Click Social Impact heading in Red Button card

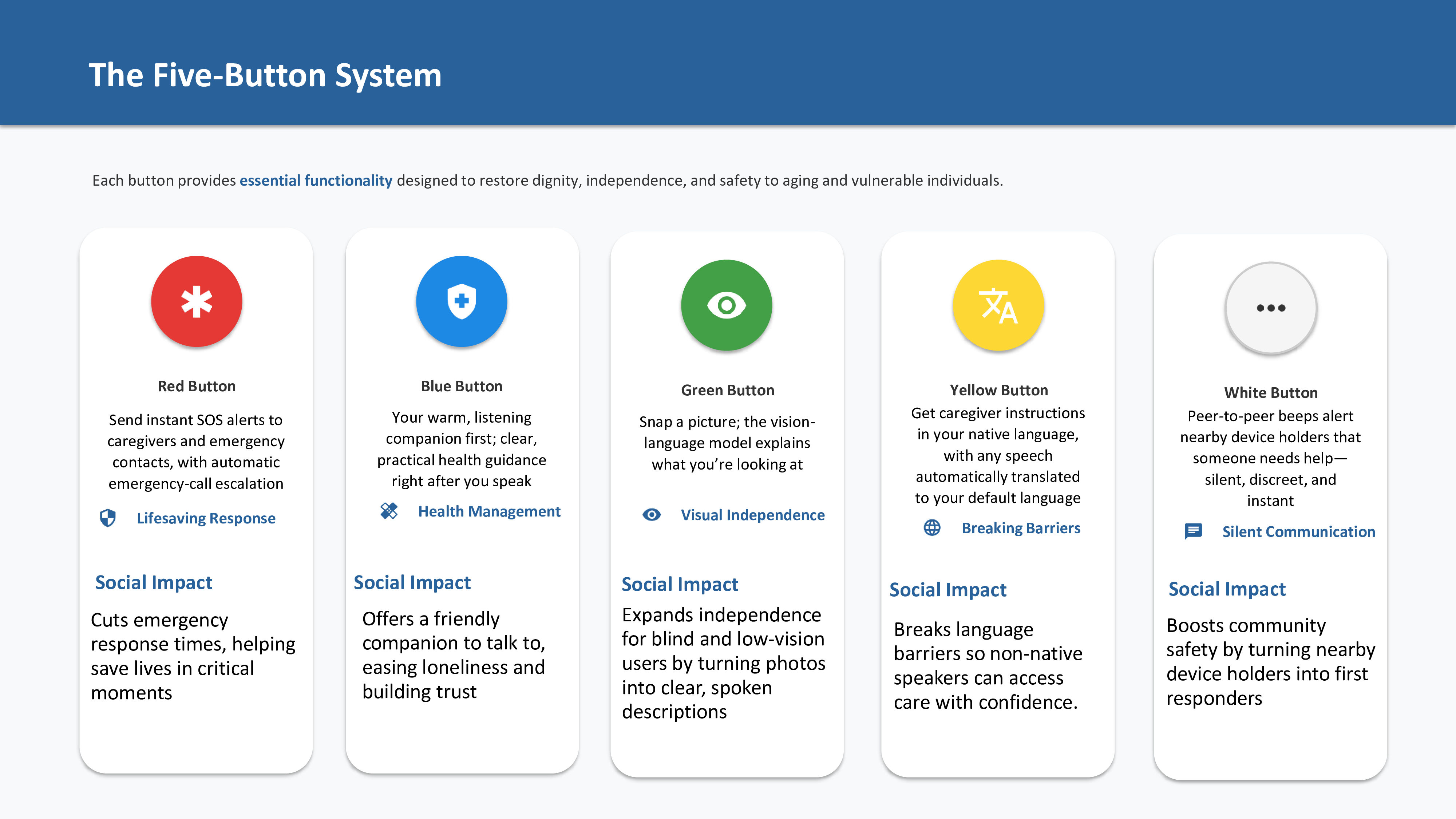click(x=153, y=582)
